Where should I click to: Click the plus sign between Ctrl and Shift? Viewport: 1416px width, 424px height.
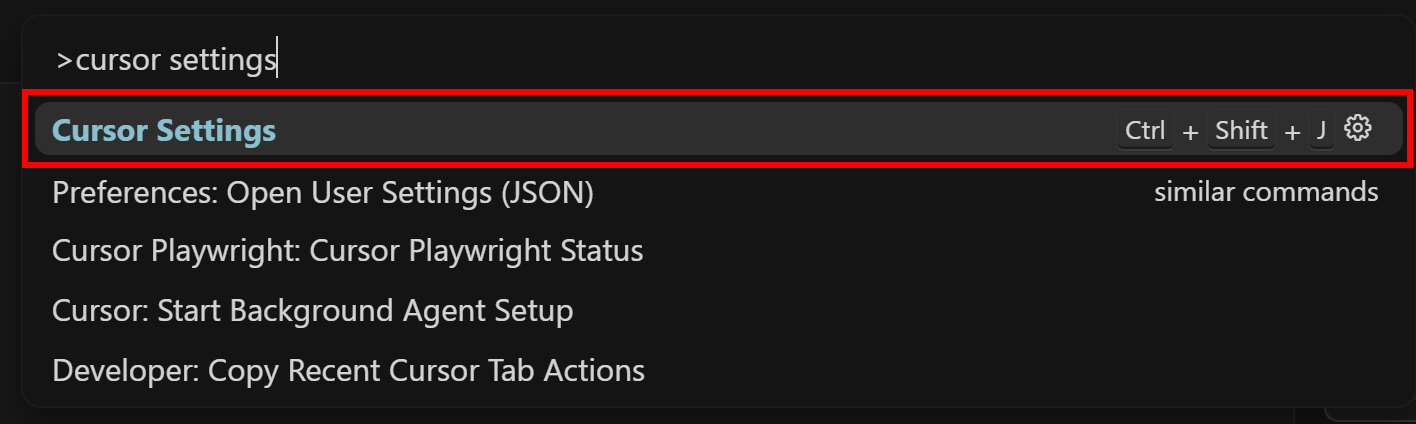click(1190, 132)
